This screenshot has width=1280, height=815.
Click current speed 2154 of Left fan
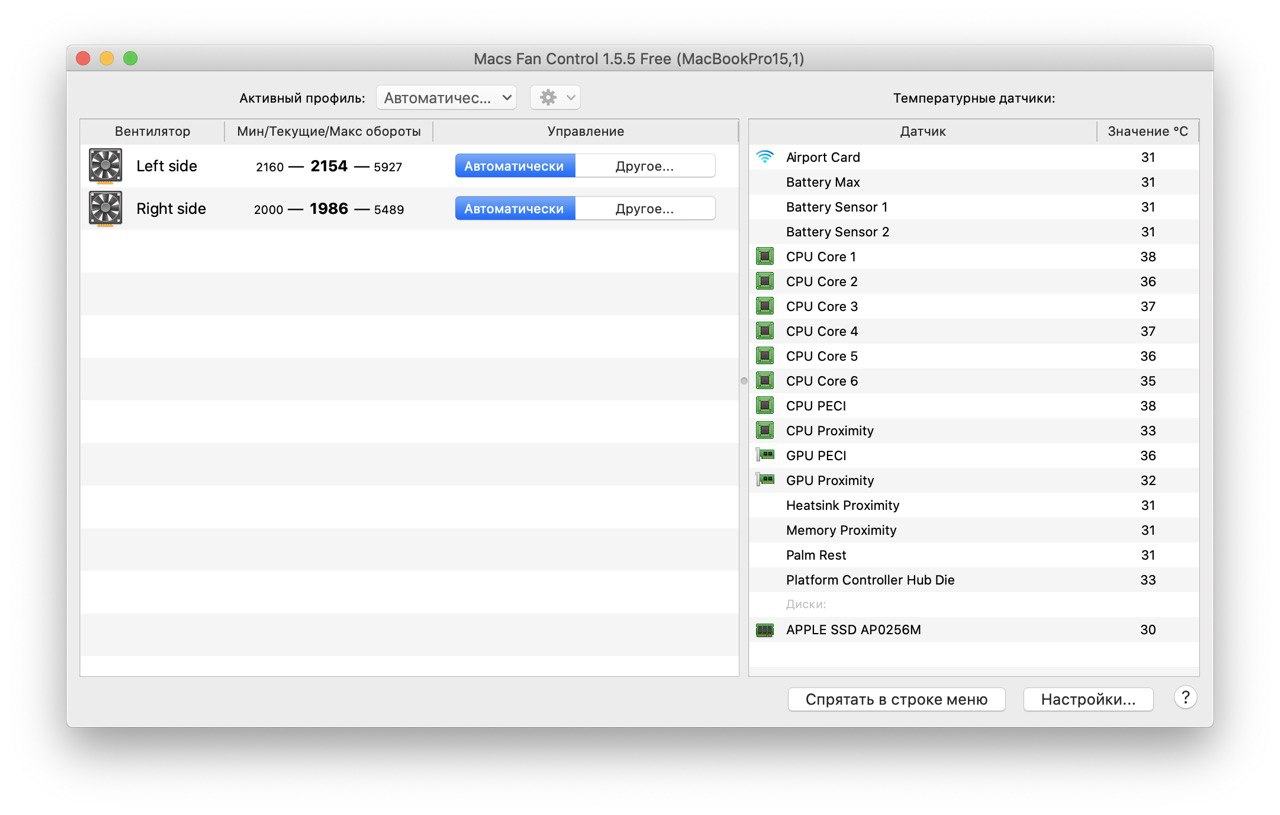coord(329,166)
